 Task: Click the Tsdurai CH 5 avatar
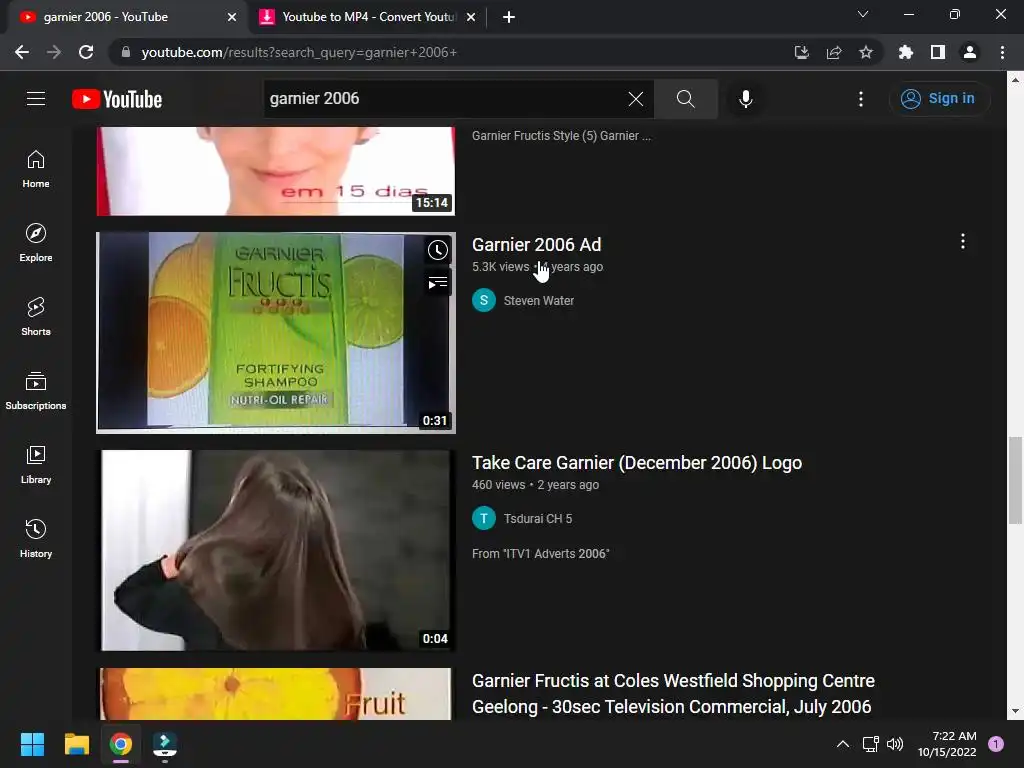click(484, 519)
